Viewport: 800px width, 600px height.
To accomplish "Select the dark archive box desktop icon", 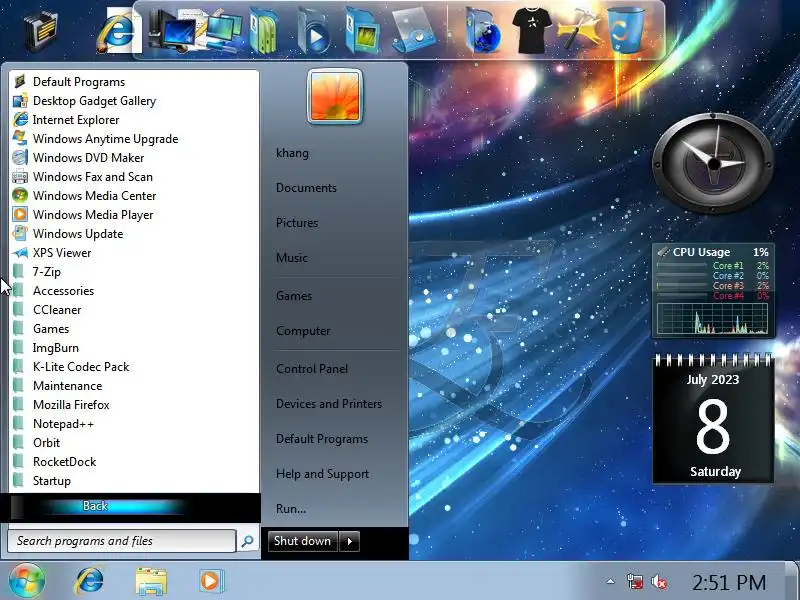I will point(41,31).
